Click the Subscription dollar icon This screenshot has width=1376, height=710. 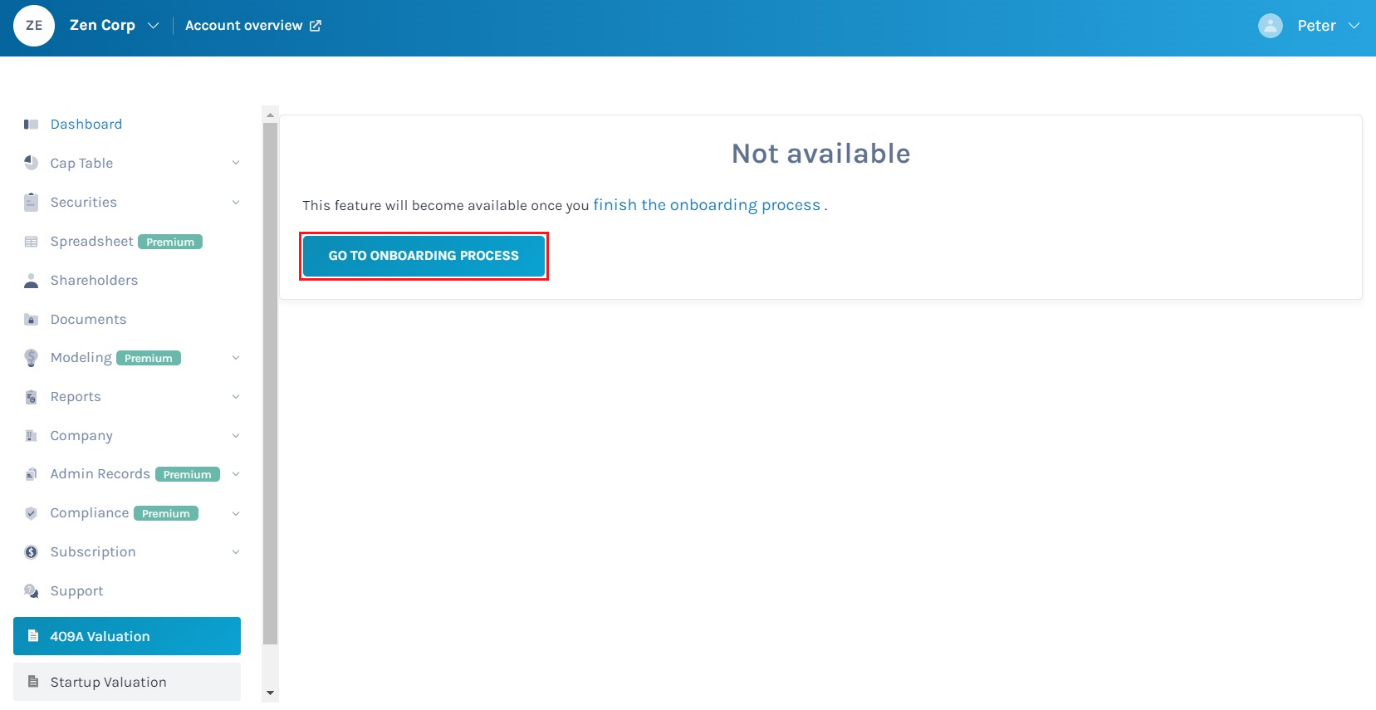pyautogui.click(x=31, y=552)
